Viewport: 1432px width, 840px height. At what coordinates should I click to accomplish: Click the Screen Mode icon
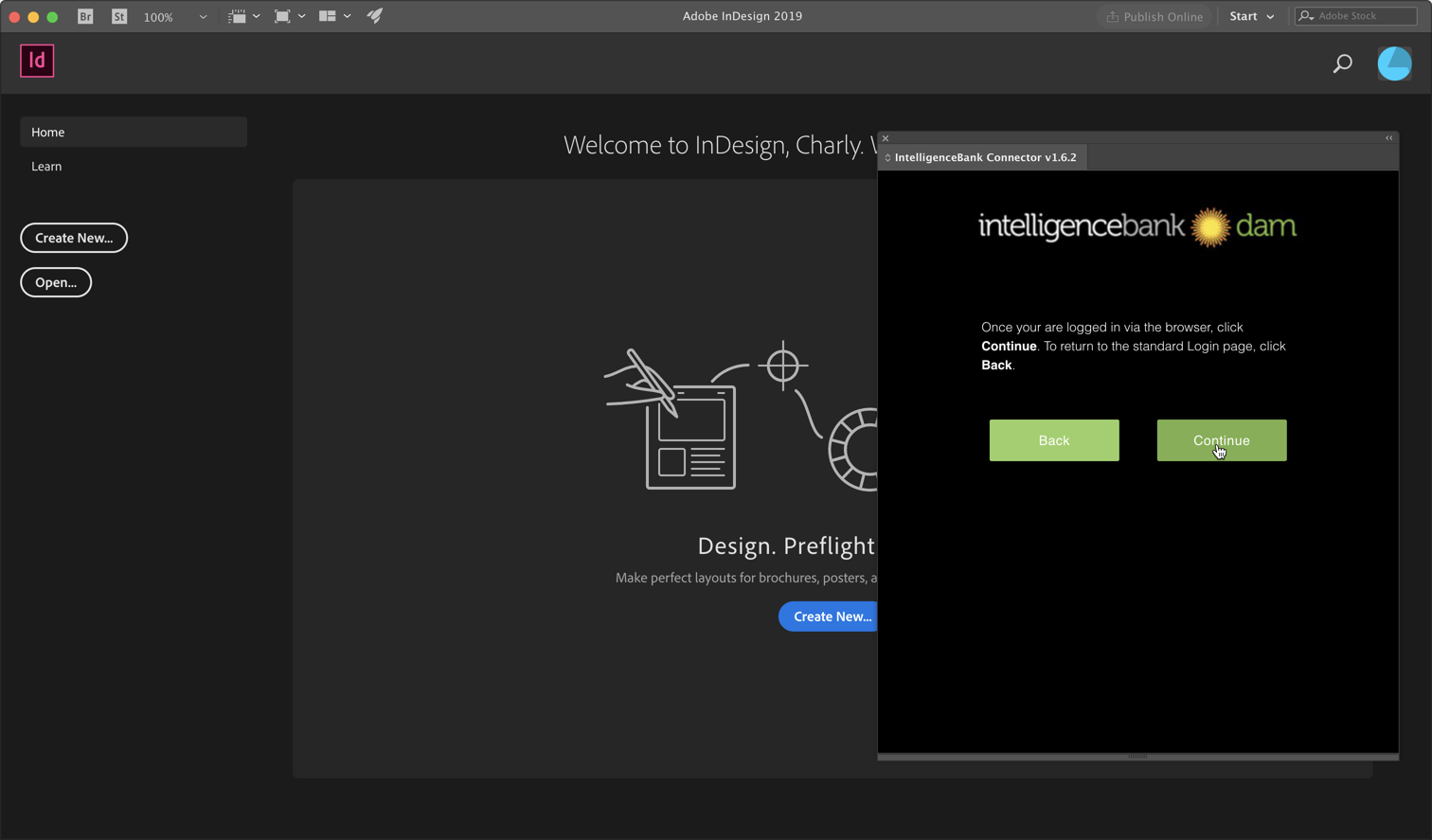point(282,16)
